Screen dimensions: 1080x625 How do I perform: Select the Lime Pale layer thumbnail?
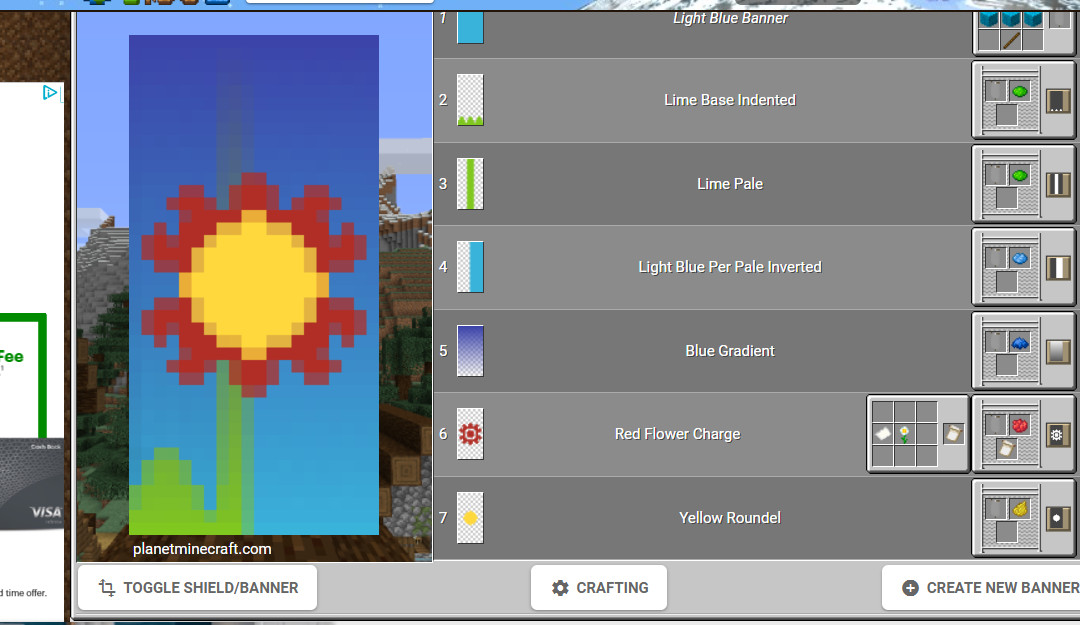point(470,184)
